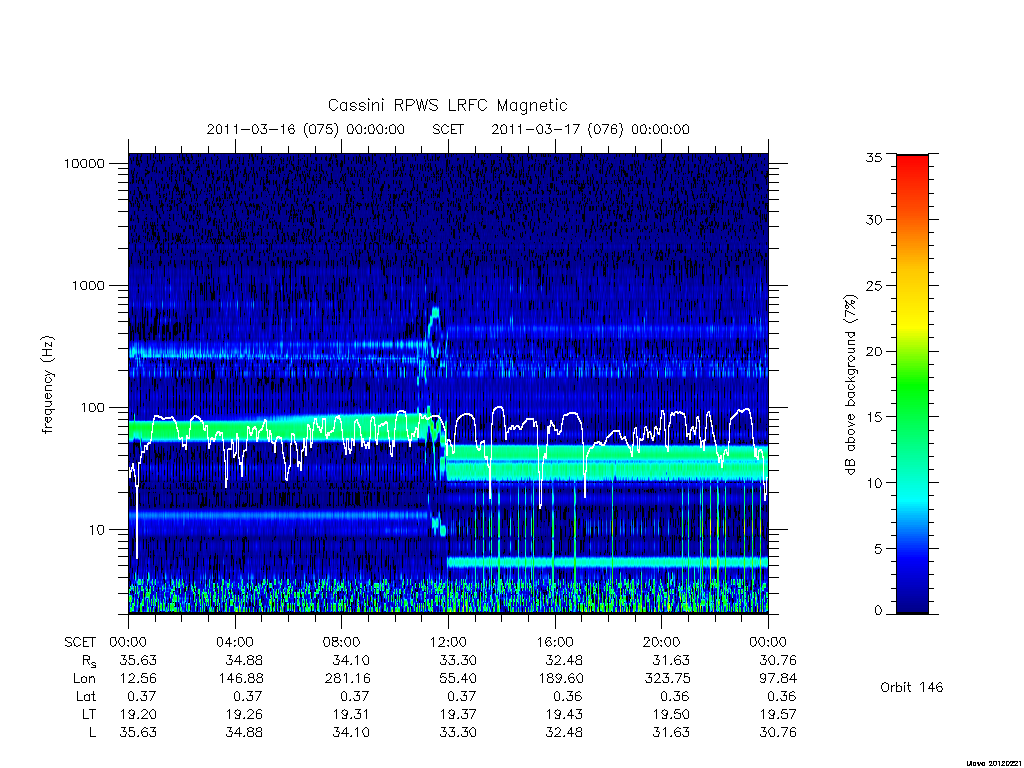Click the "15" color bar tick
The image size is (1024, 768).
coord(874,417)
